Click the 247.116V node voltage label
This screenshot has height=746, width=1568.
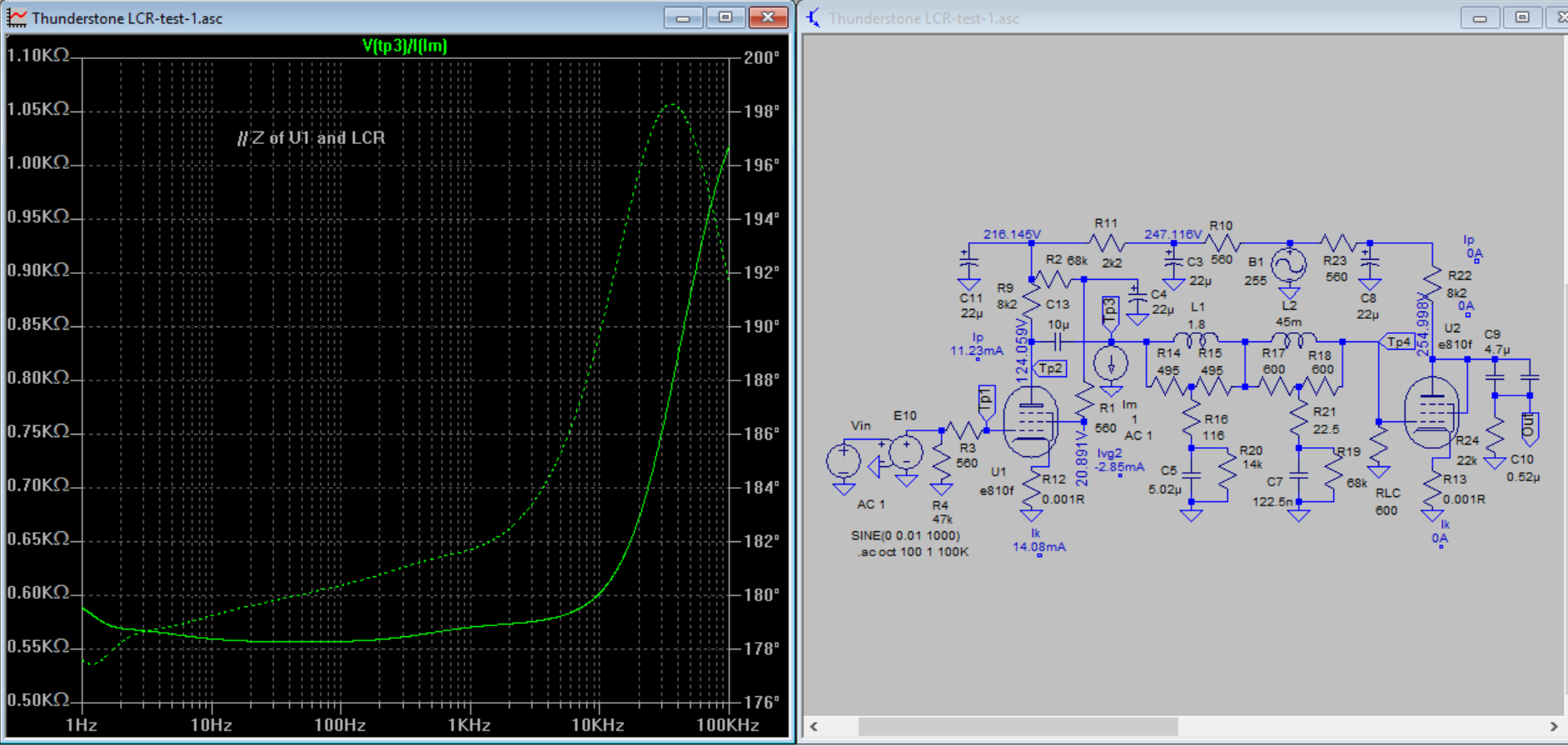[1173, 234]
